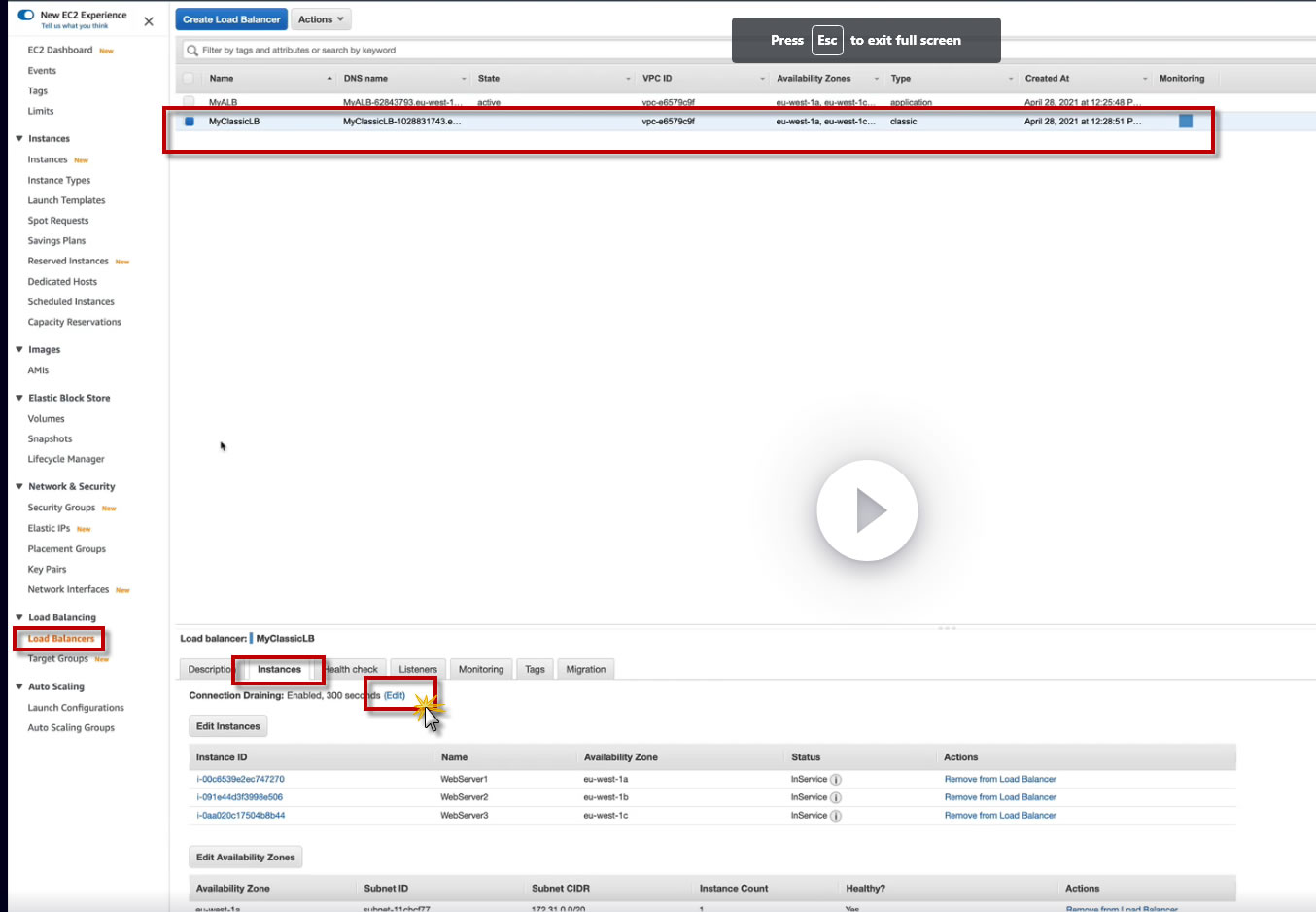
Task: Click the InService info icon for WebServer3
Action: pyautogui.click(x=836, y=816)
